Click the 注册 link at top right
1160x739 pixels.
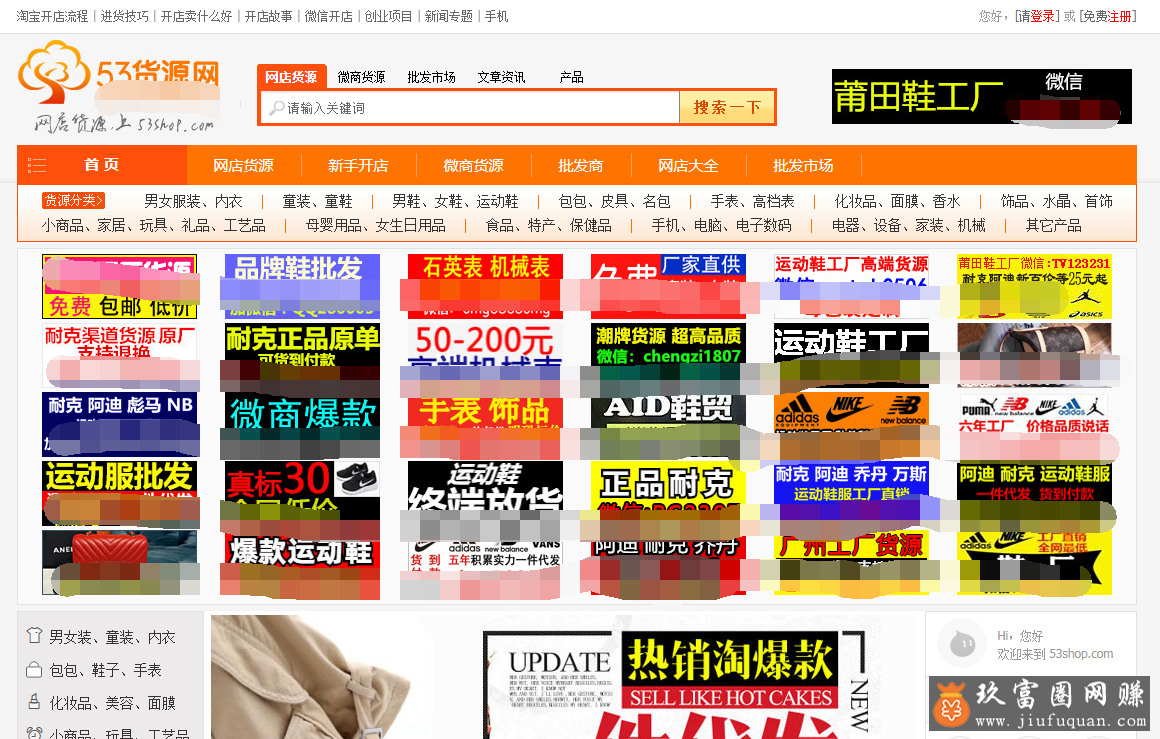(x=1119, y=16)
